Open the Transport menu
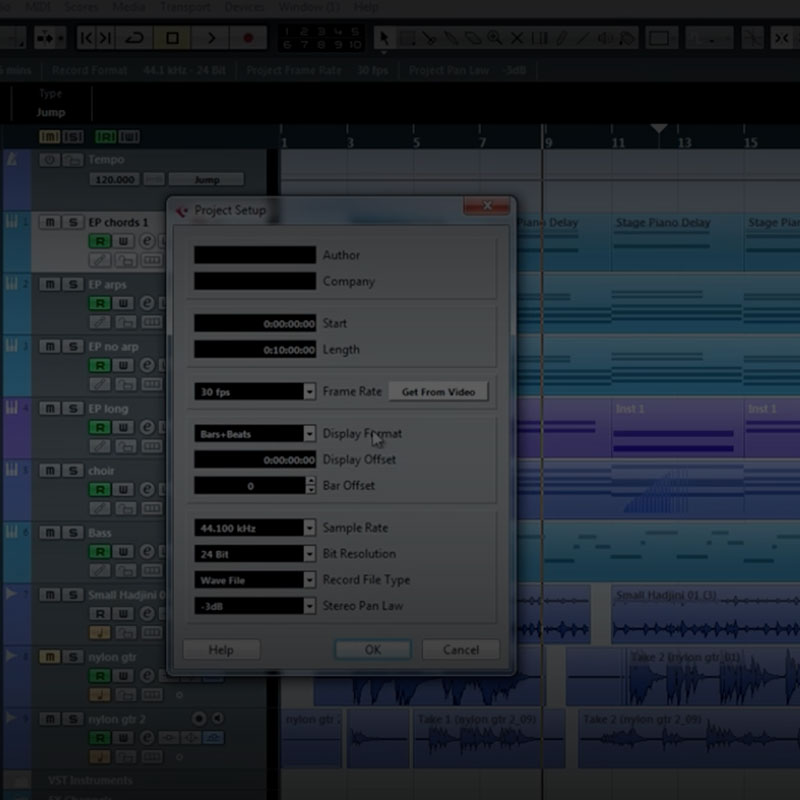Viewport: 800px width, 800px height. pyautogui.click(x=185, y=8)
